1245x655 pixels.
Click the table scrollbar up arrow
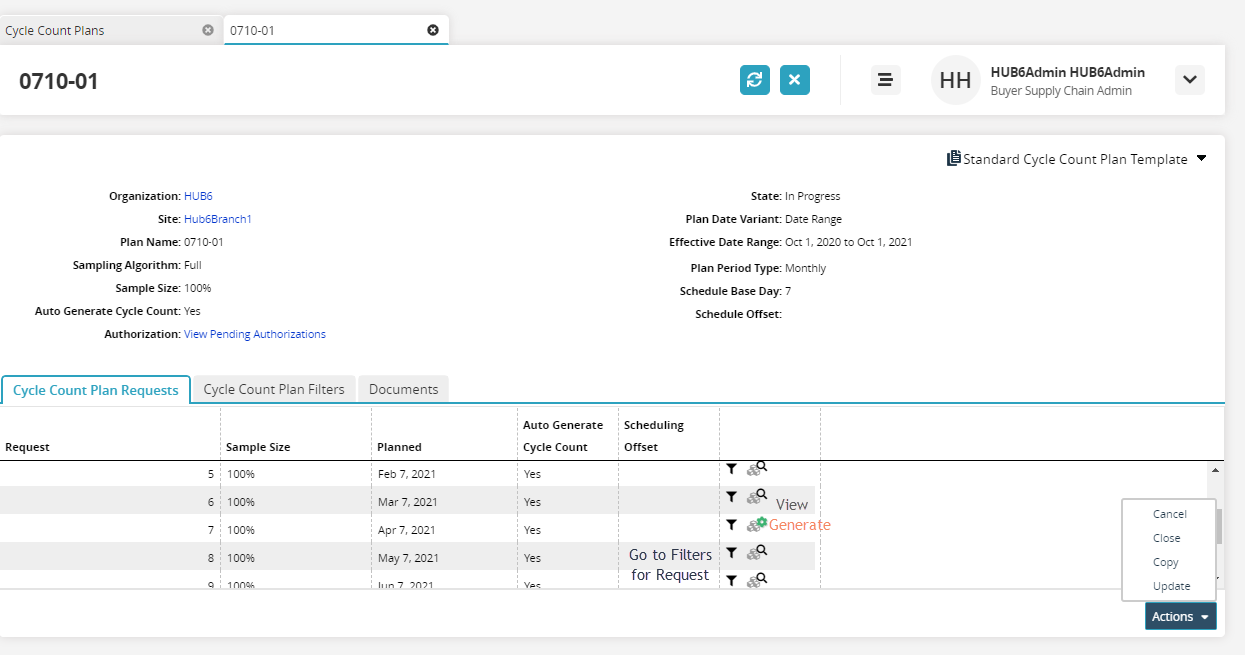click(1216, 470)
